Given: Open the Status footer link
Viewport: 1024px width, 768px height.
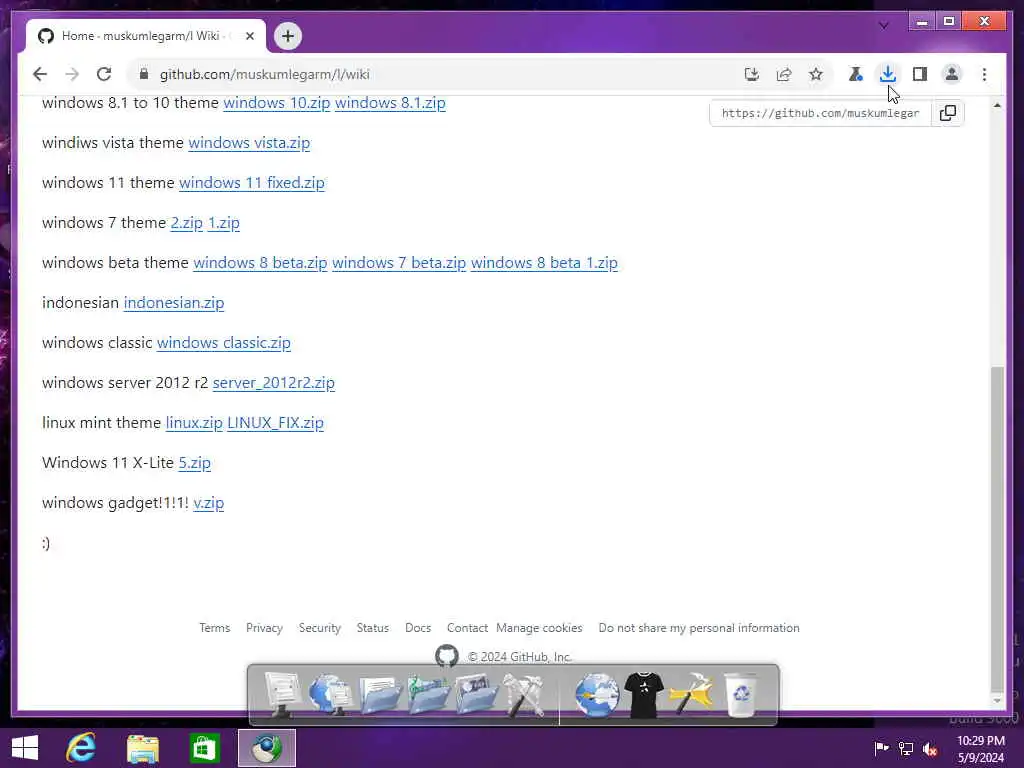Looking at the screenshot, I should [x=372, y=628].
